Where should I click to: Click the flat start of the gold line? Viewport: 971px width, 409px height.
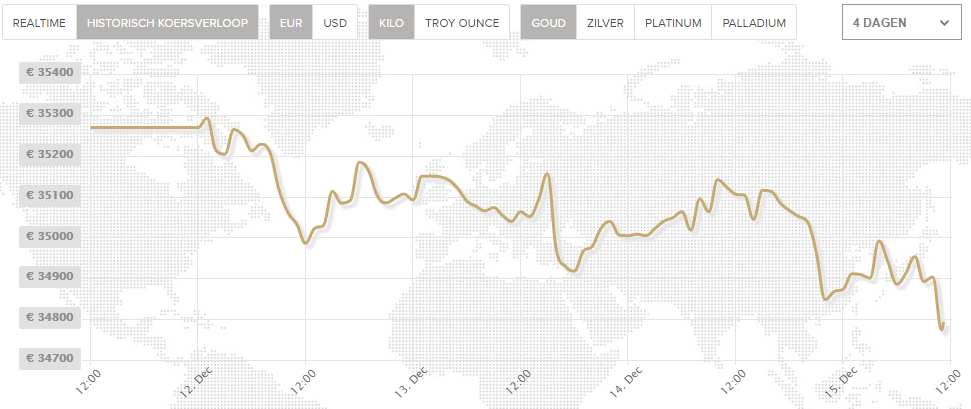click(x=144, y=127)
